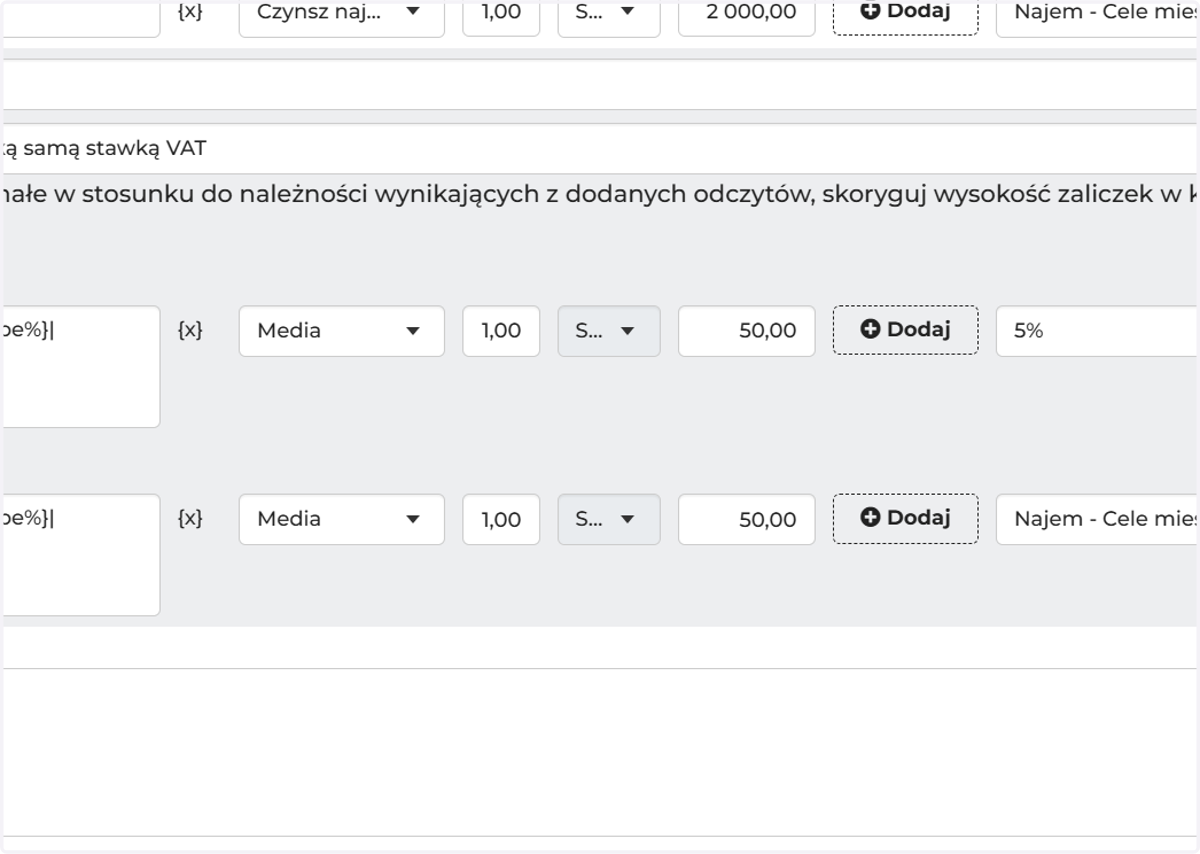Screen dimensions: 1200x854
Task: Click the sentence 'skoryguj wysokość zaliczek'
Action: [987, 195]
